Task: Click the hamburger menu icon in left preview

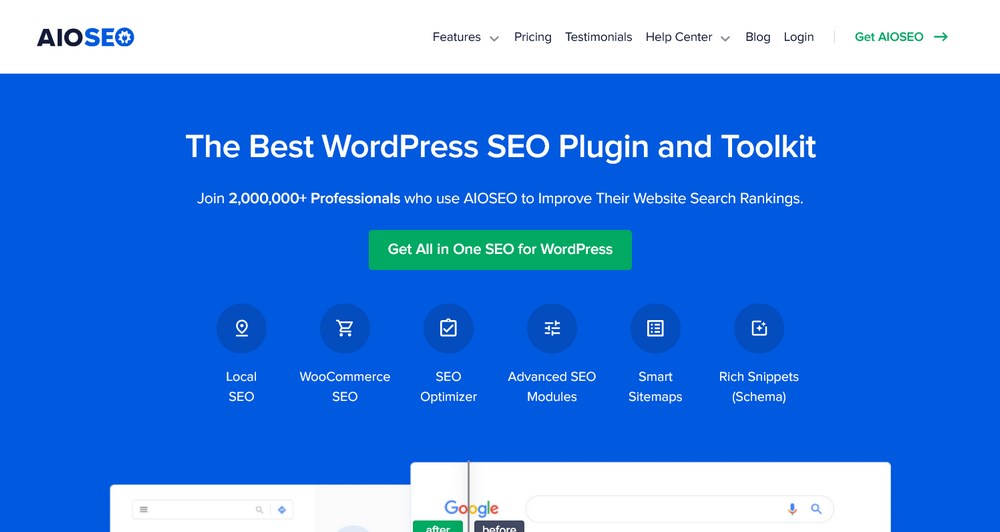Action: click(144, 510)
